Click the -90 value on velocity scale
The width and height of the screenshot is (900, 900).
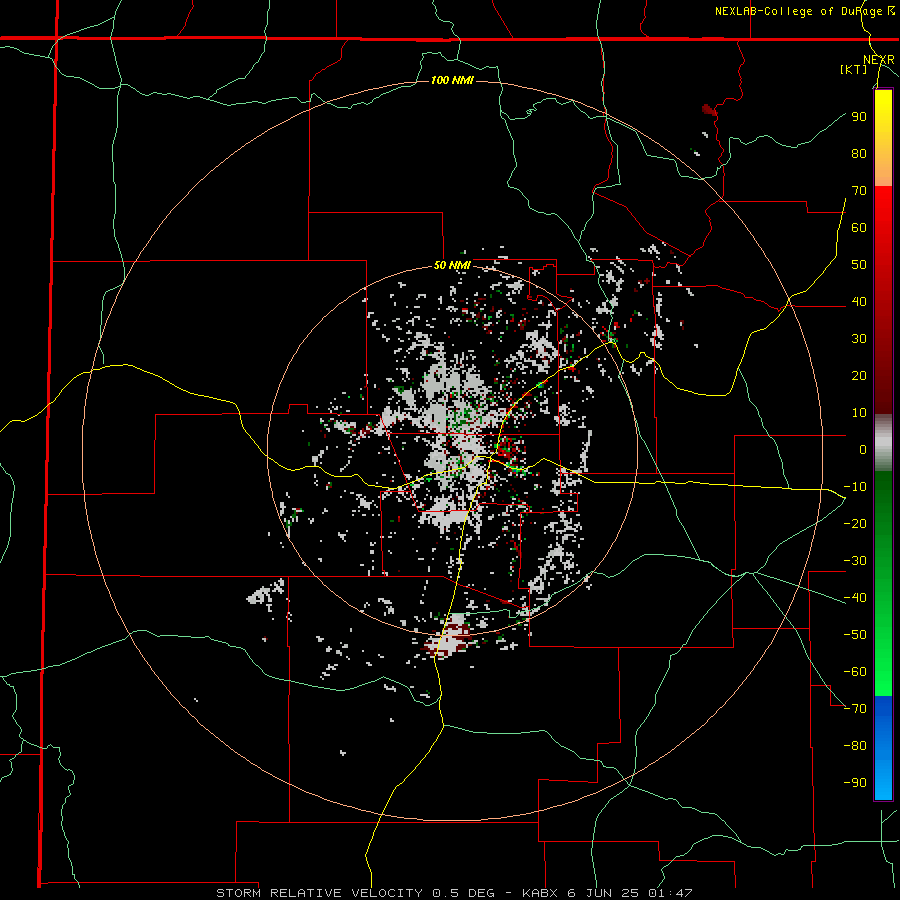[855, 783]
